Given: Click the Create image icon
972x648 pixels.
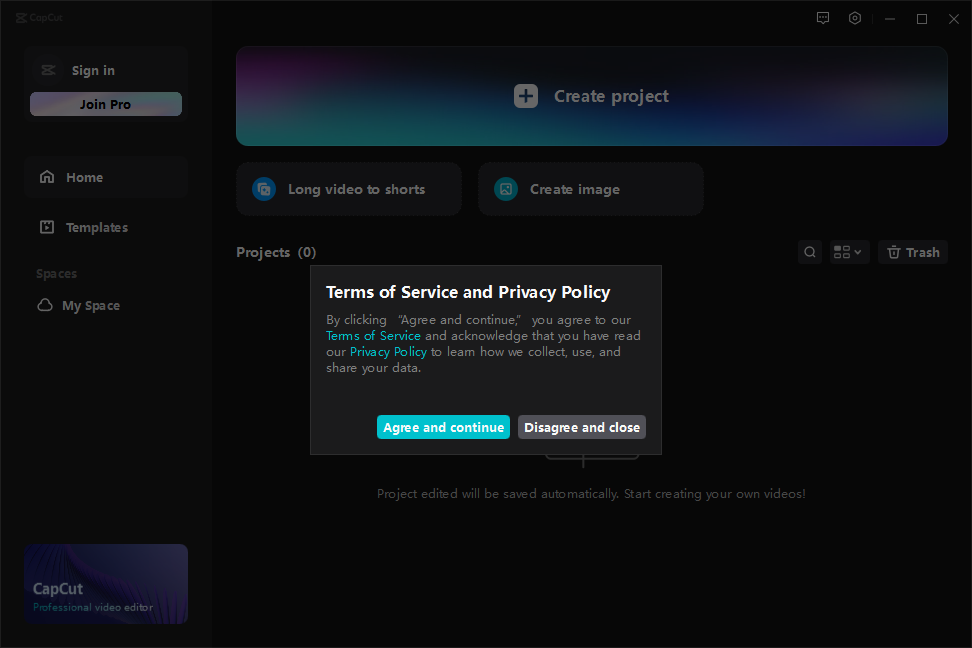Looking at the screenshot, I should pos(506,189).
